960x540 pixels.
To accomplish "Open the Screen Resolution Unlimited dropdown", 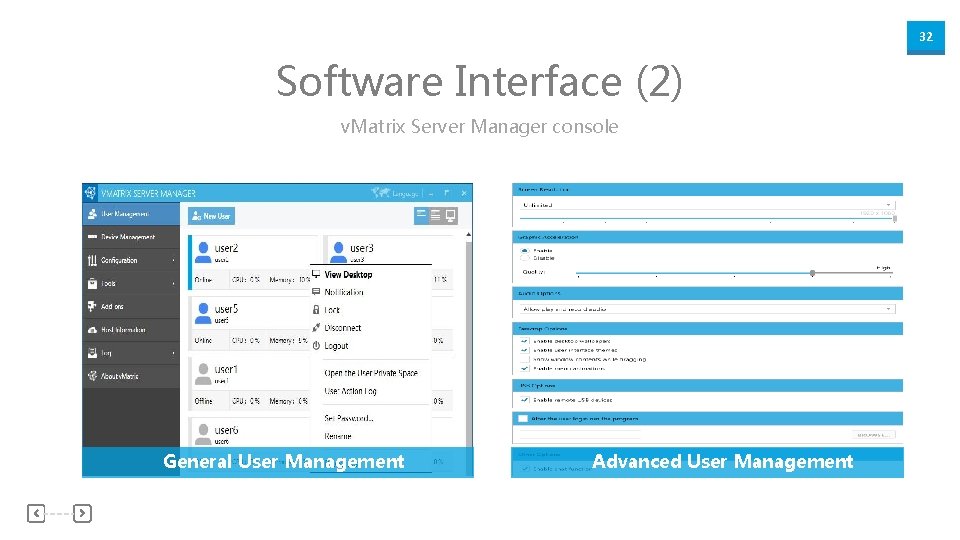I will coord(707,205).
